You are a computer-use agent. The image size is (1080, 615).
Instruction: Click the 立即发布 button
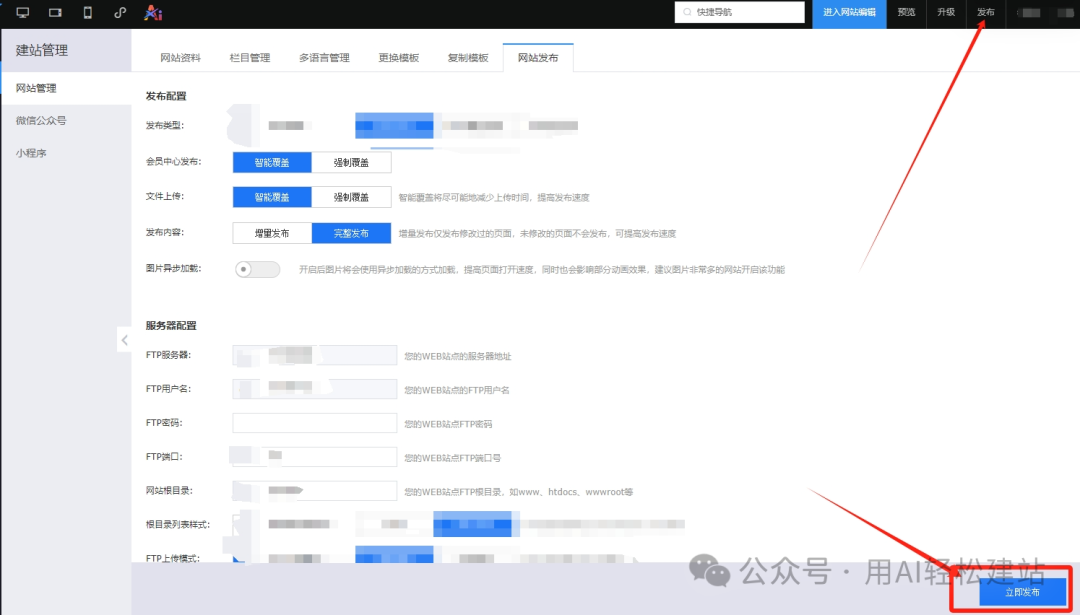[1024, 591]
